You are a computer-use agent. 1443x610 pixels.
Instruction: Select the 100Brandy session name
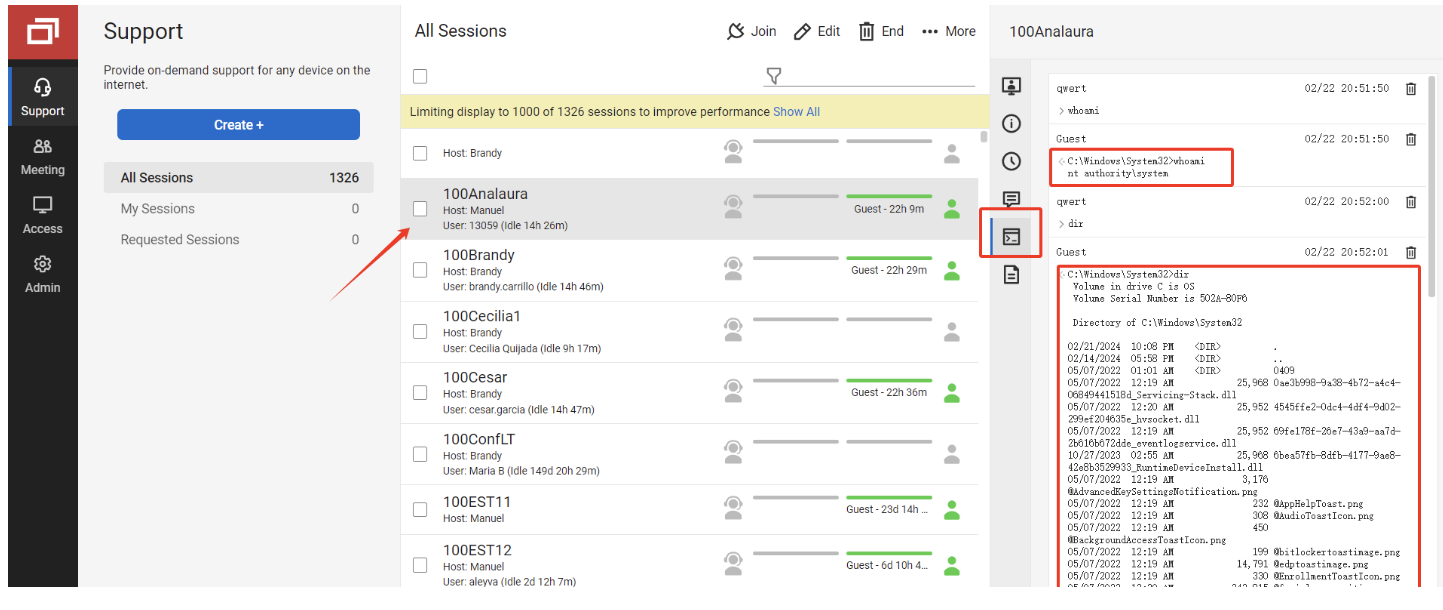pos(479,255)
